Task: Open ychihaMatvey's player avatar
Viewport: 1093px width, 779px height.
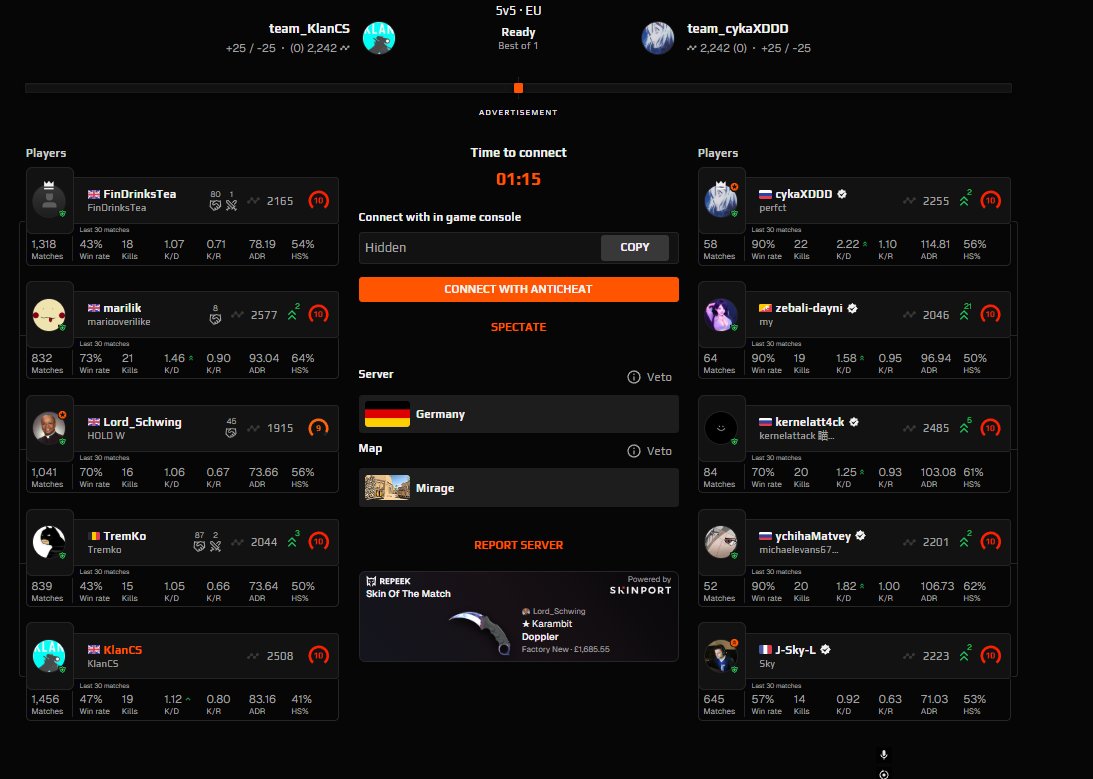Action: [721, 542]
